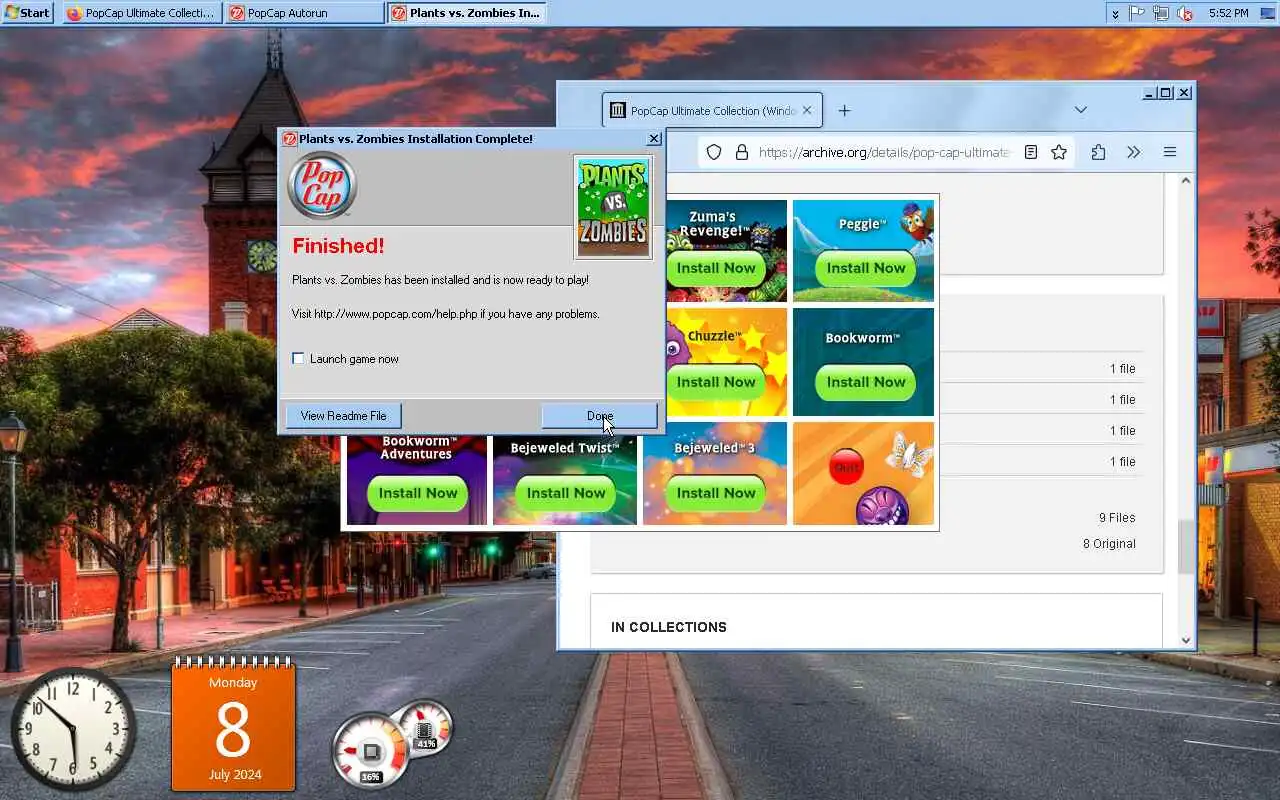This screenshot has height=800, width=1280.
Task: Click the archive.org URL address bar
Action: coord(884,152)
